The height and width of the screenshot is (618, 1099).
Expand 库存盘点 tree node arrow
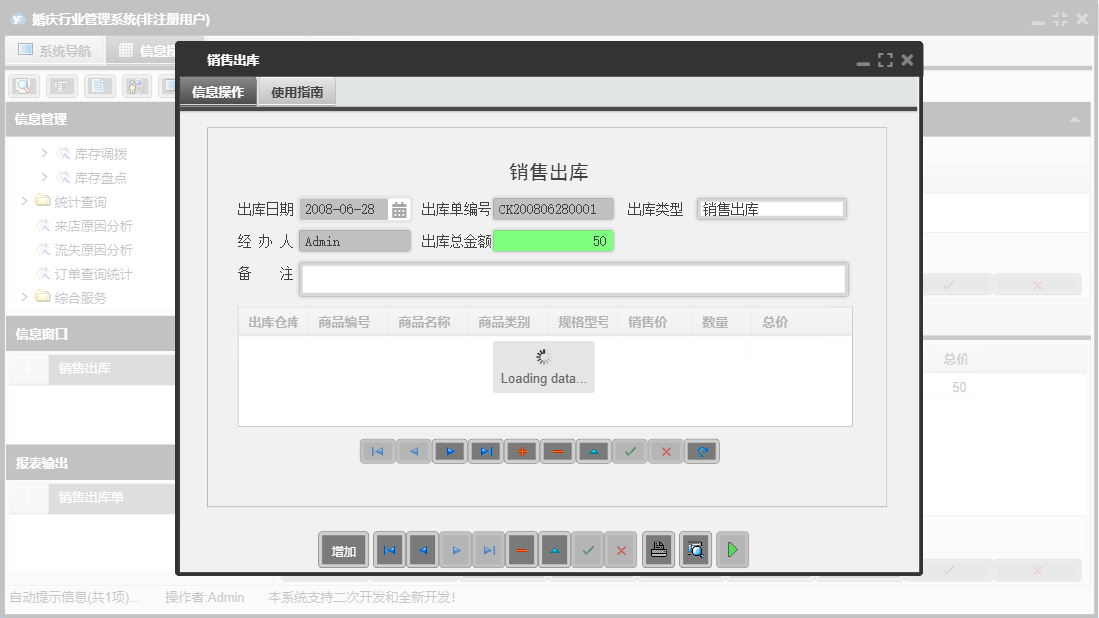click(x=44, y=177)
